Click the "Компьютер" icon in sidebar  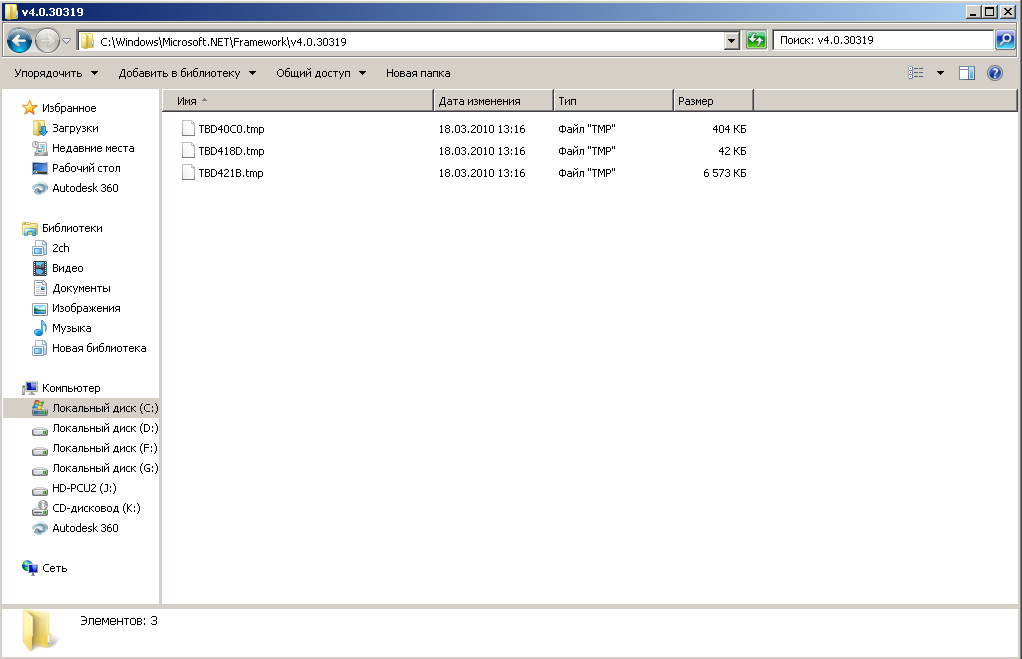pyautogui.click(x=29, y=388)
